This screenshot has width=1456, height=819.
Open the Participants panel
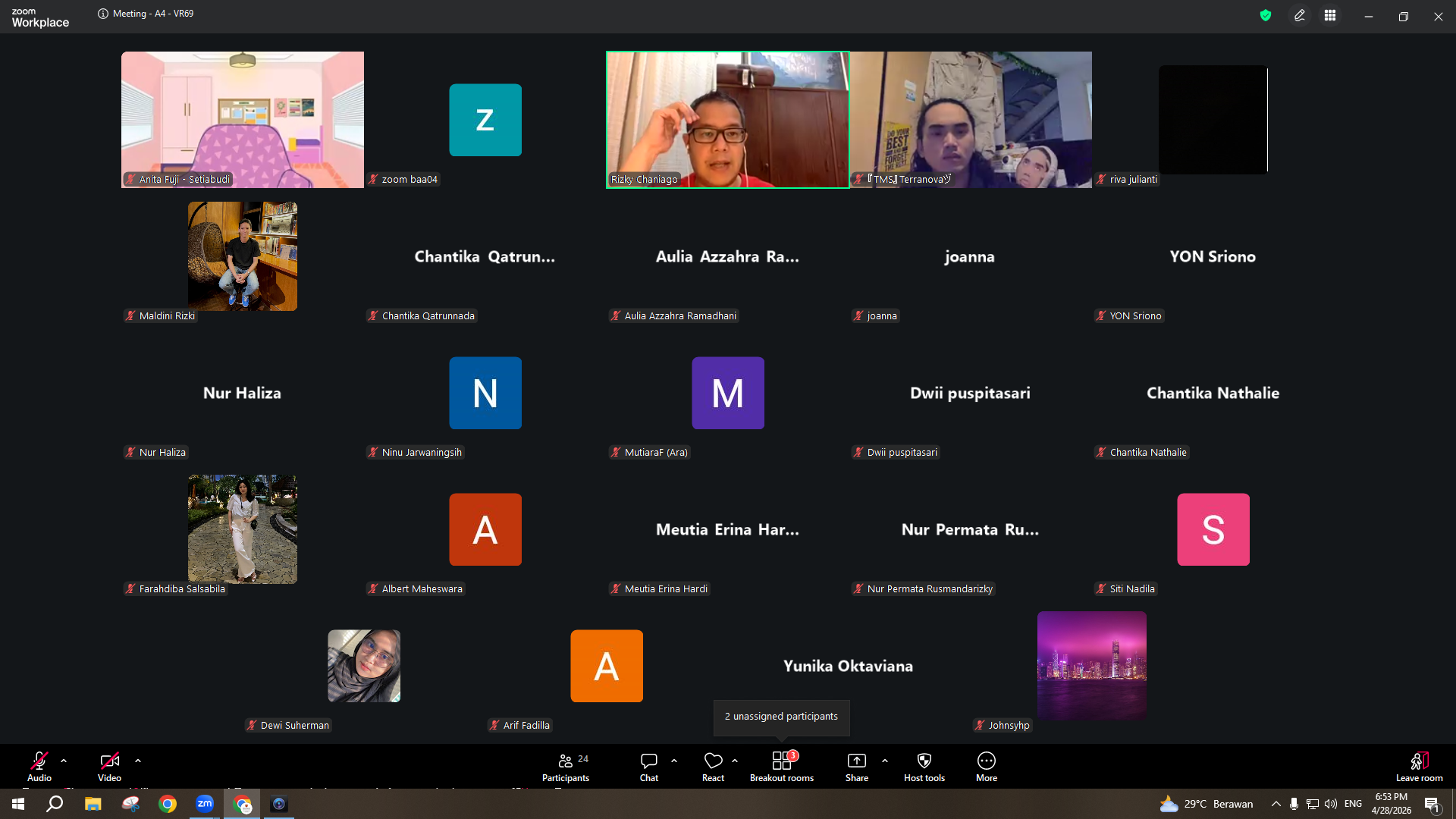point(566,766)
